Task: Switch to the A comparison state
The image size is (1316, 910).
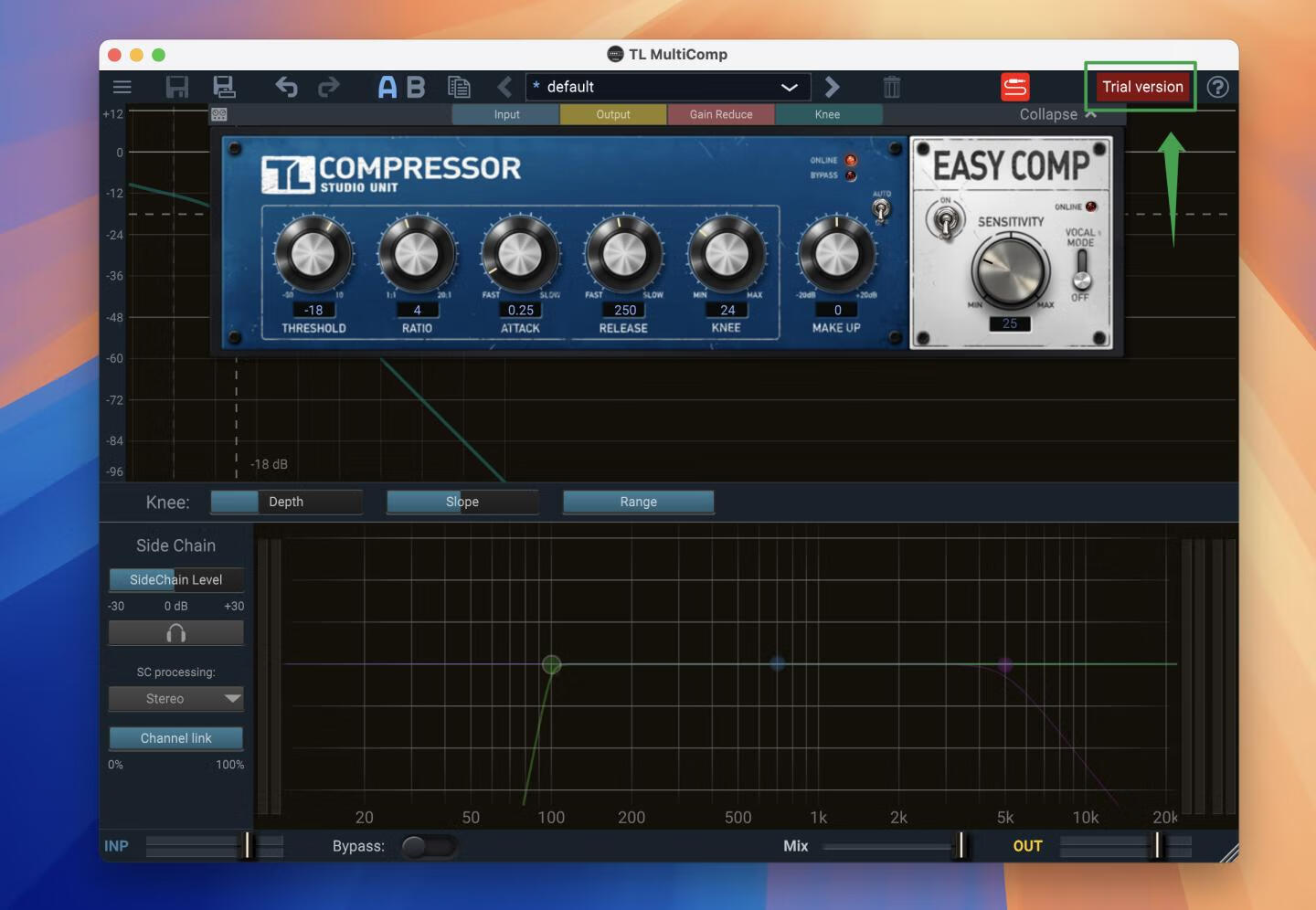Action: 387,87
